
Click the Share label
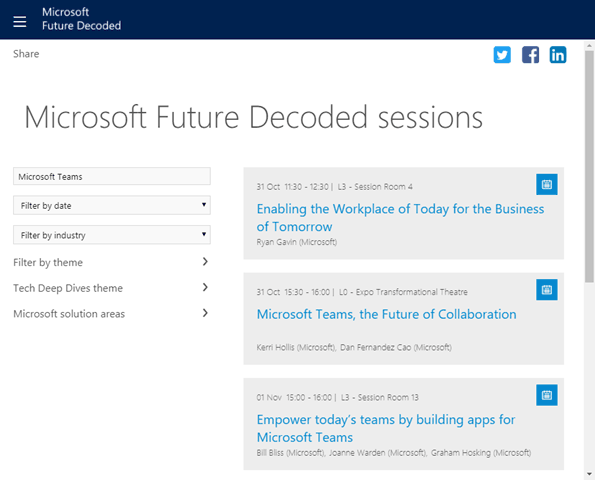[x=26, y=54]
